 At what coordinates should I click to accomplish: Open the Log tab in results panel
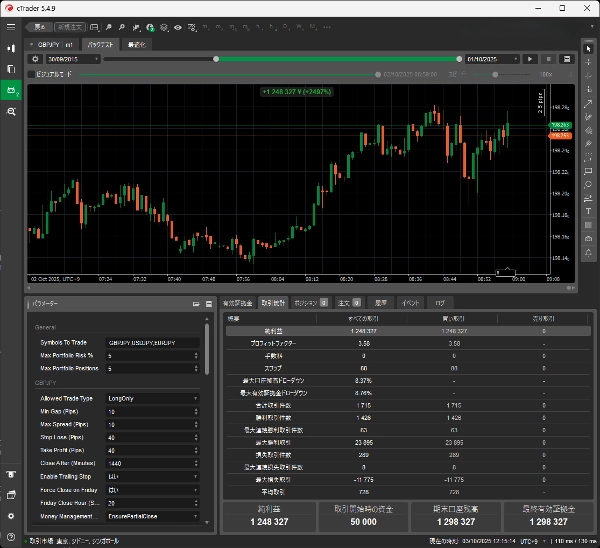point(440,303)
